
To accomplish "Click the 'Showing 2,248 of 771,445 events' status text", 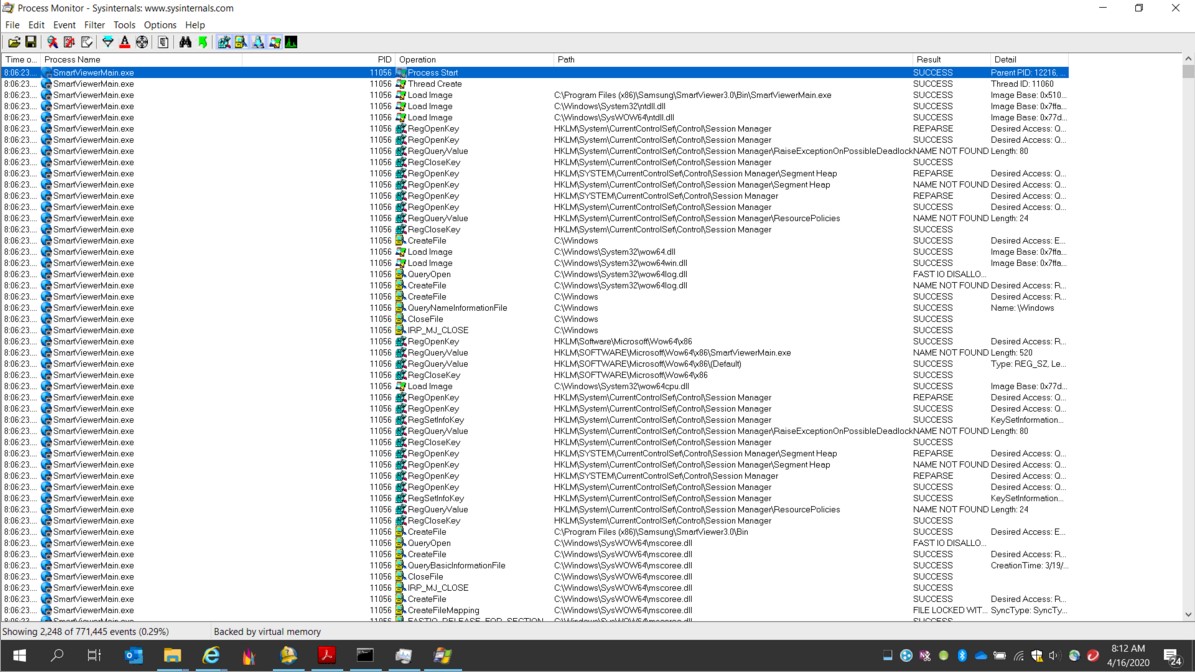I will click(85, 632).
